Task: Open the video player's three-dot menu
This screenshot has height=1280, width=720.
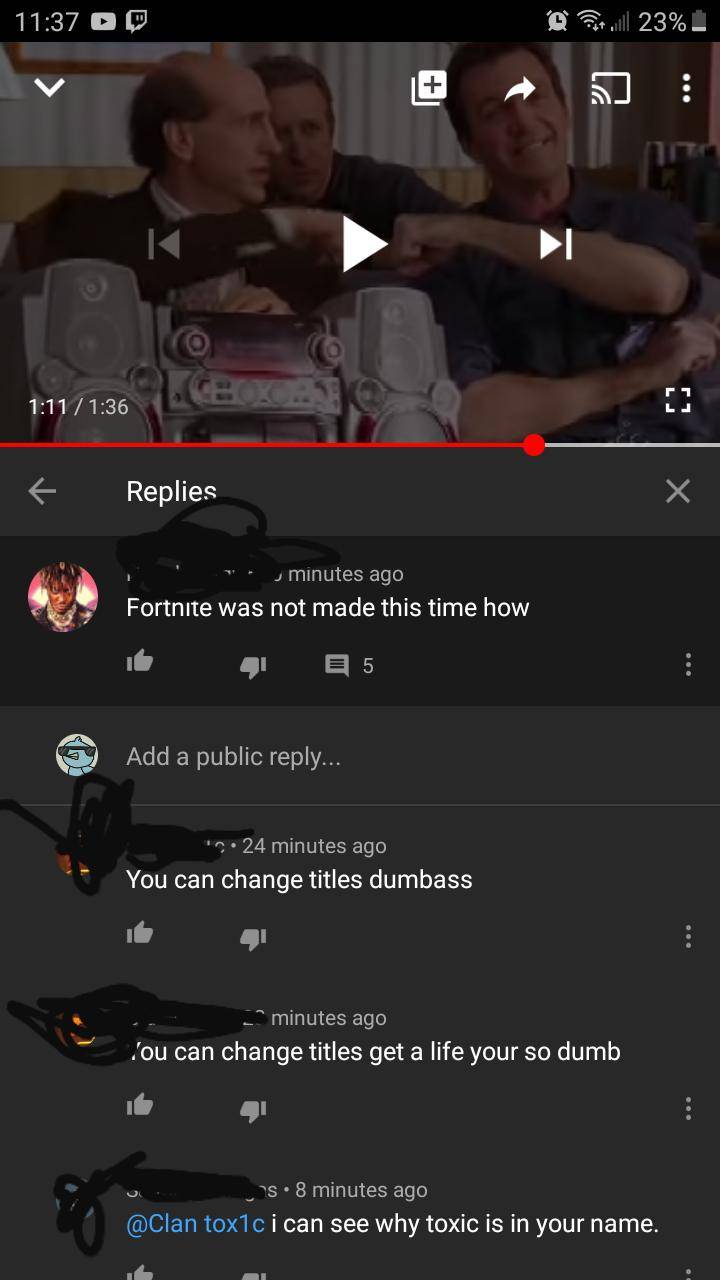Action: (686, 89)
